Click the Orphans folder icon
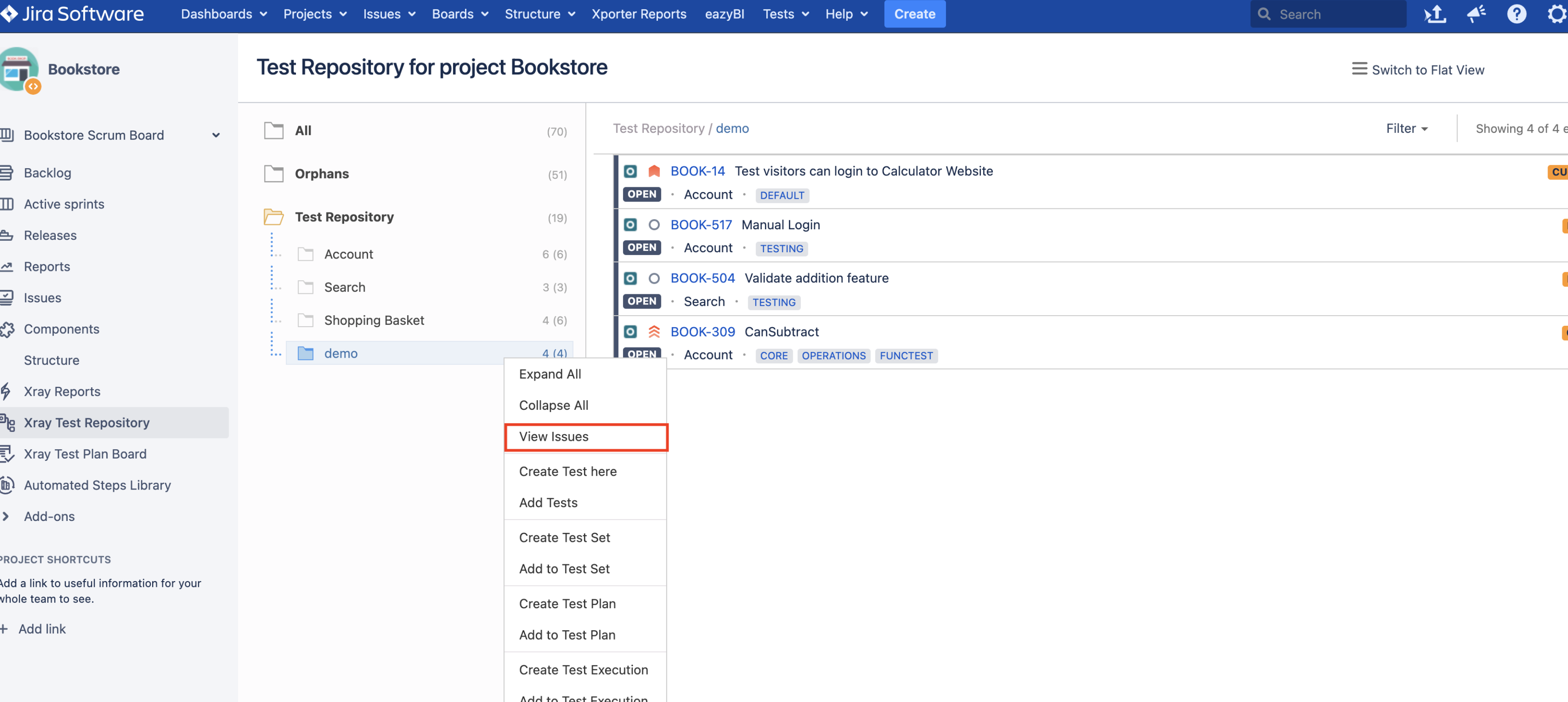Screen dimensions: 1568x702 pyautogui.click(x=273, y=174)
